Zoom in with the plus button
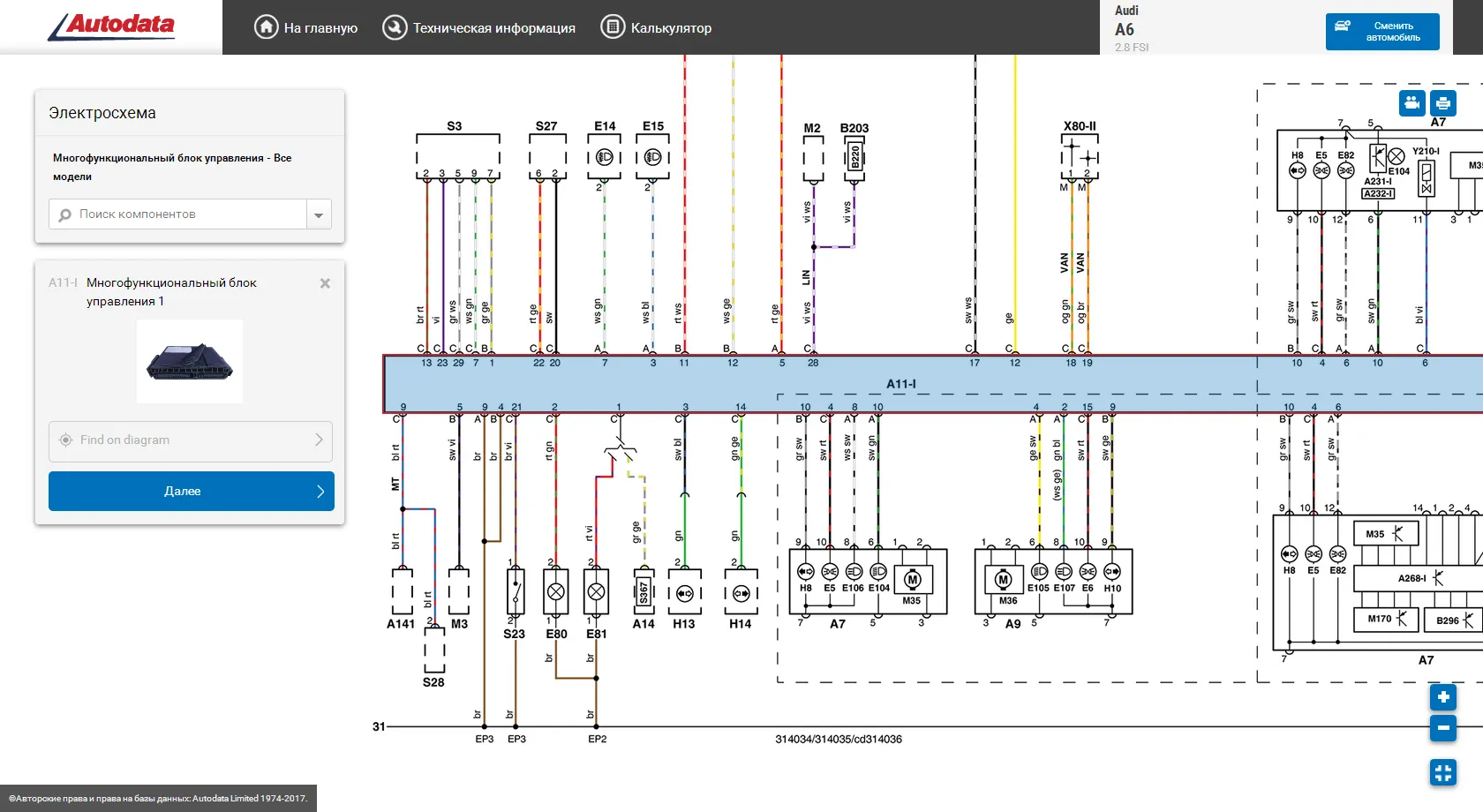Image resolution: width=1483 pixels, height=812 pixels. (x=1442, y=697)
